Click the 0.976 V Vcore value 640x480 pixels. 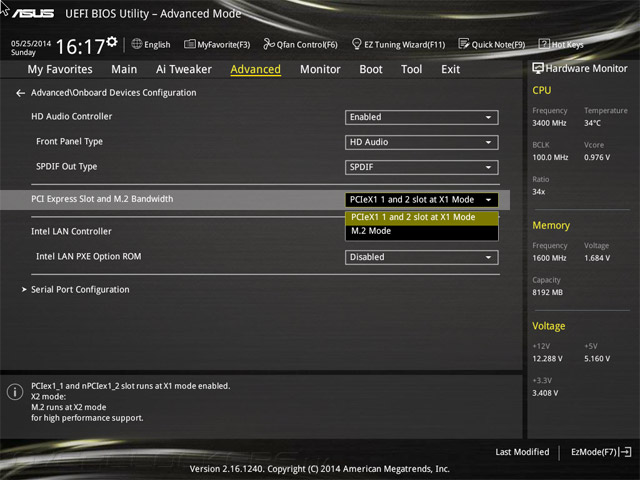pos(597,157)
